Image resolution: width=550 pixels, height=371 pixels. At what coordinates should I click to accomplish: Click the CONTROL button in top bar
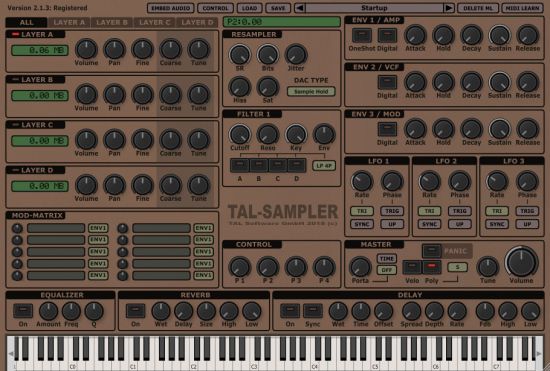(215, 8)
